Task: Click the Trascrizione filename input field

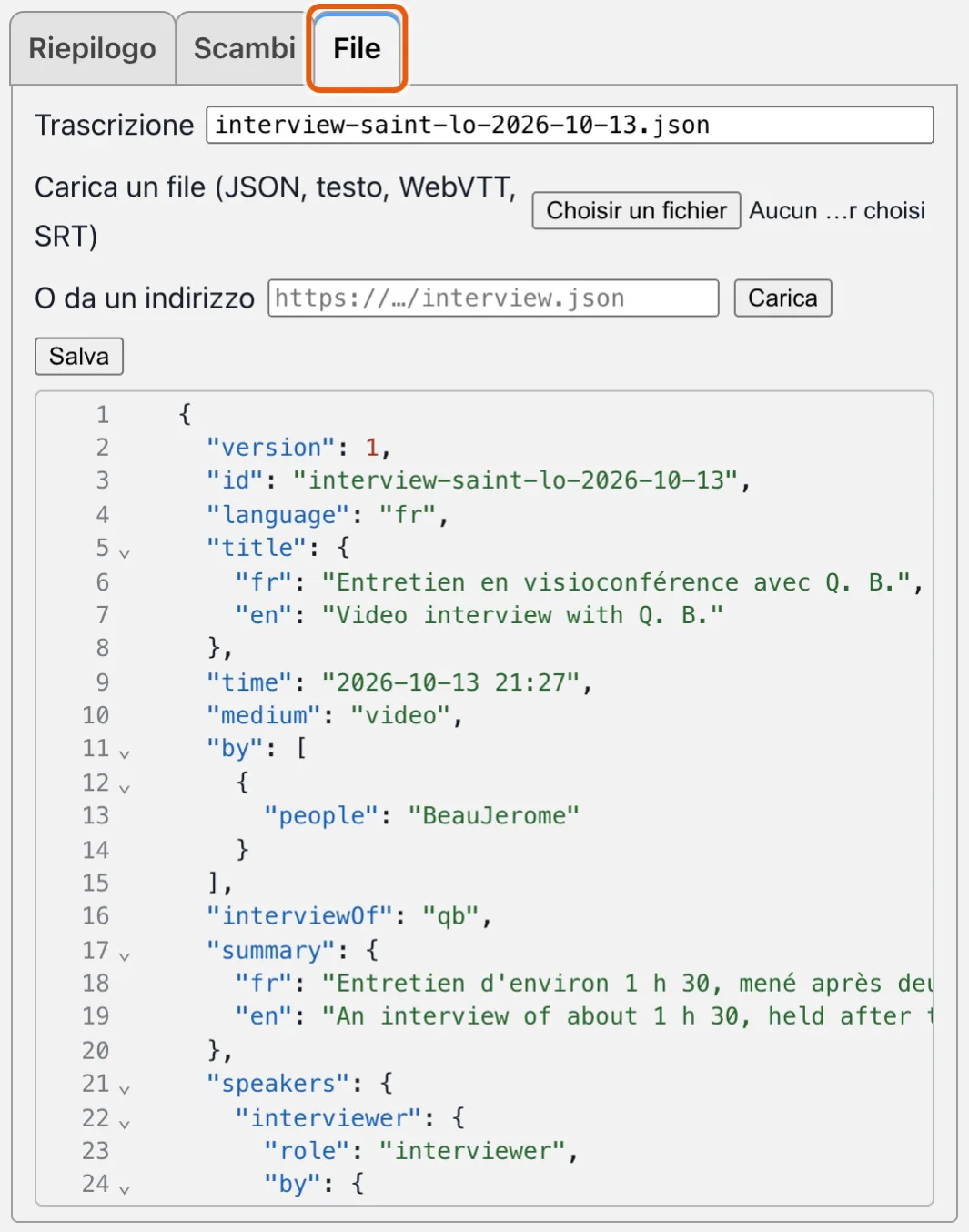Action: coord(570,125)
